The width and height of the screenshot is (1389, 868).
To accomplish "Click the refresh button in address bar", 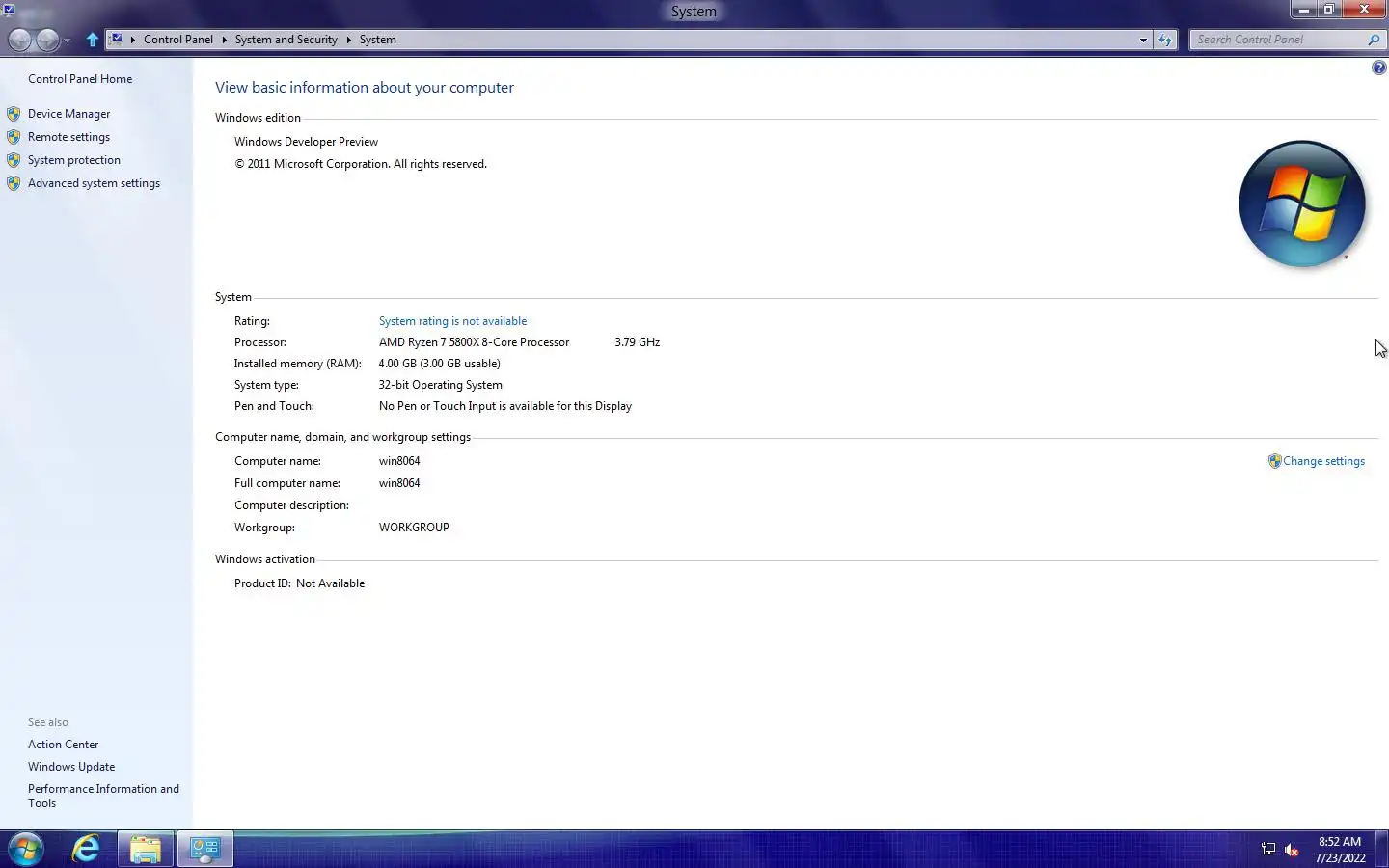I will (1165, 40).
